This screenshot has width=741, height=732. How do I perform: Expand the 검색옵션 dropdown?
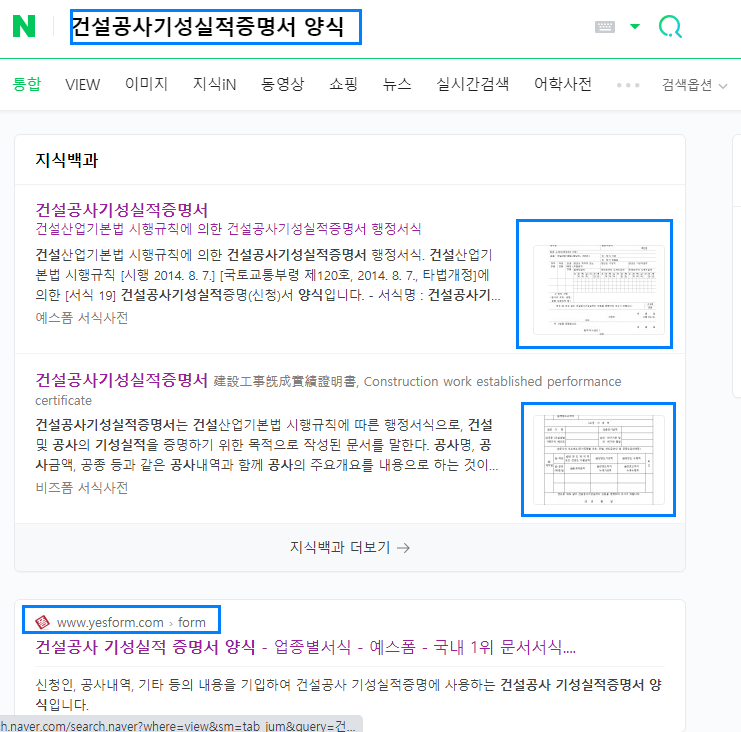[694, 85]
